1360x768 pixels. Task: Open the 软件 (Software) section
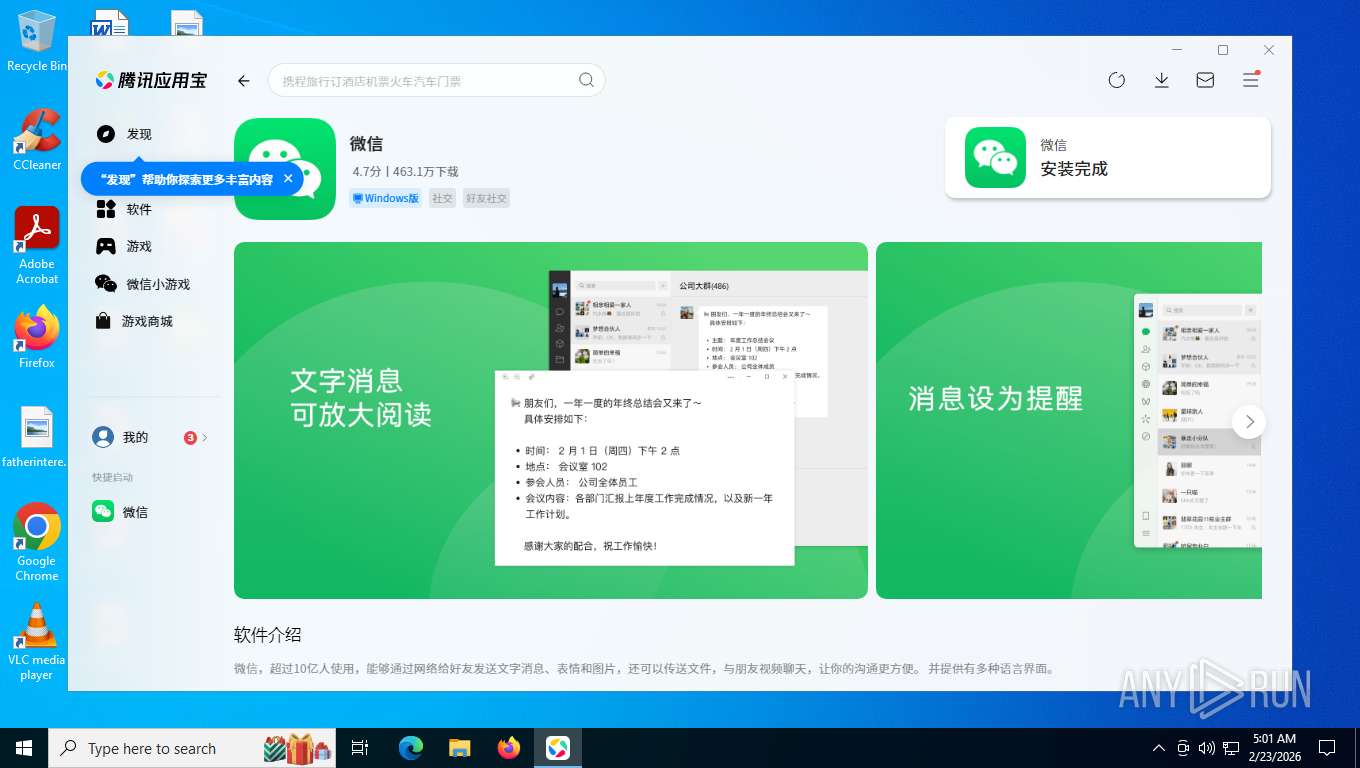(x=124, y=209)
